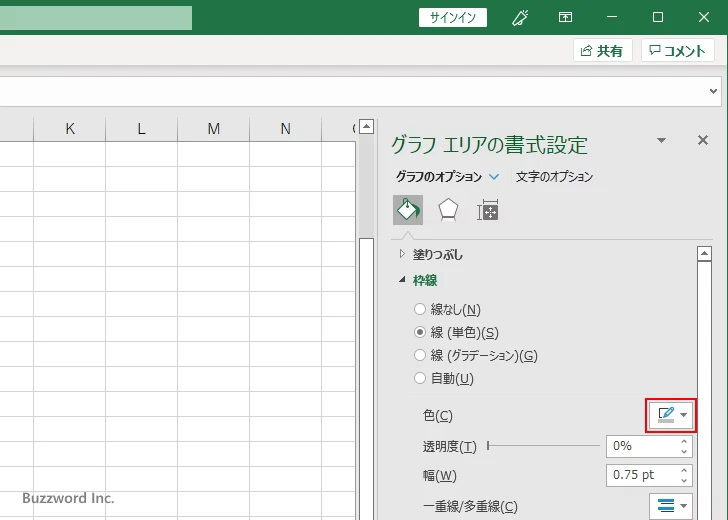Open the 色 outline color picker
Screen dimensions: 728x520
[x=671, y=415]
